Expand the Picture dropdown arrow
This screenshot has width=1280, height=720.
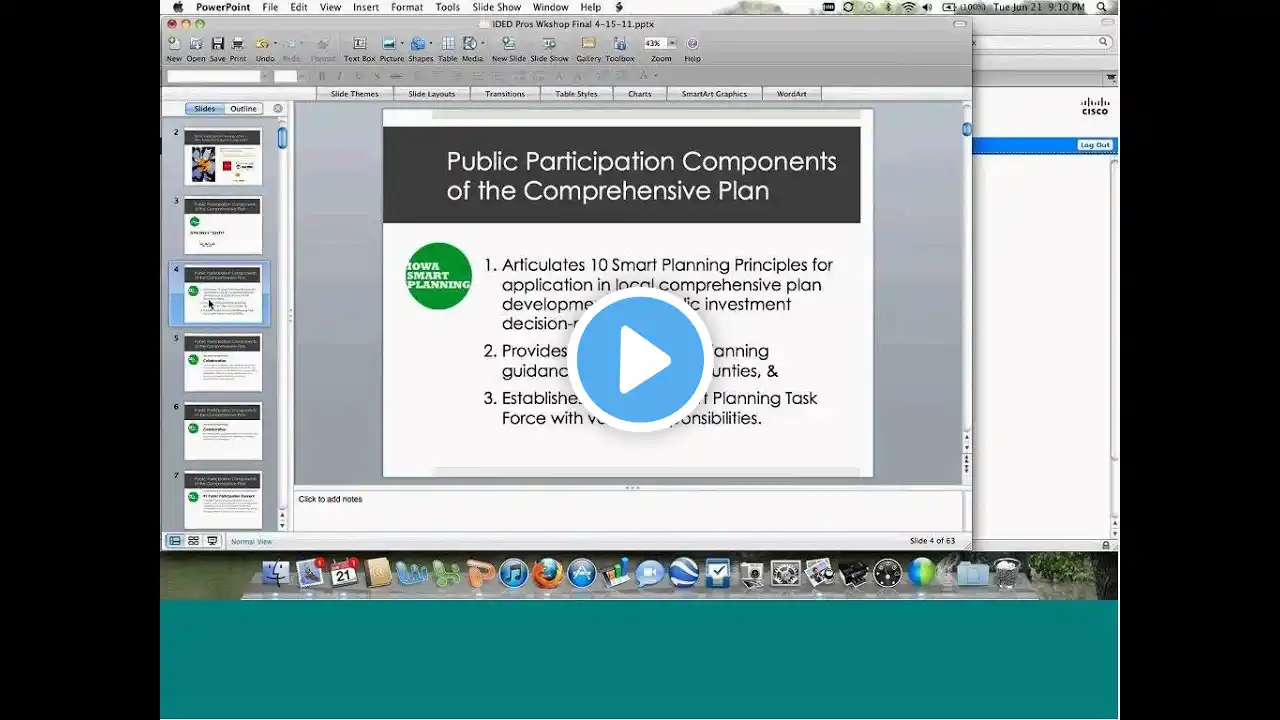[401, 44]
